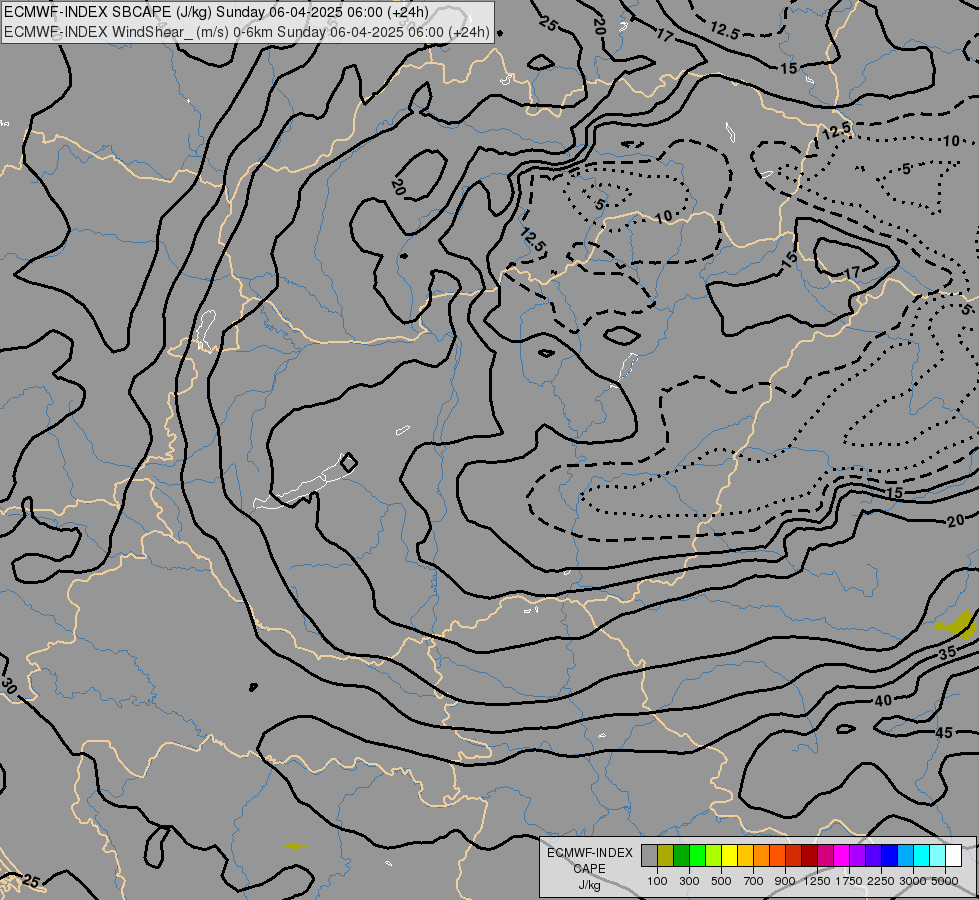Click the legend tick value 2250
The width and height of the screenshot is (979, 900).
click(x=881, y=881)
